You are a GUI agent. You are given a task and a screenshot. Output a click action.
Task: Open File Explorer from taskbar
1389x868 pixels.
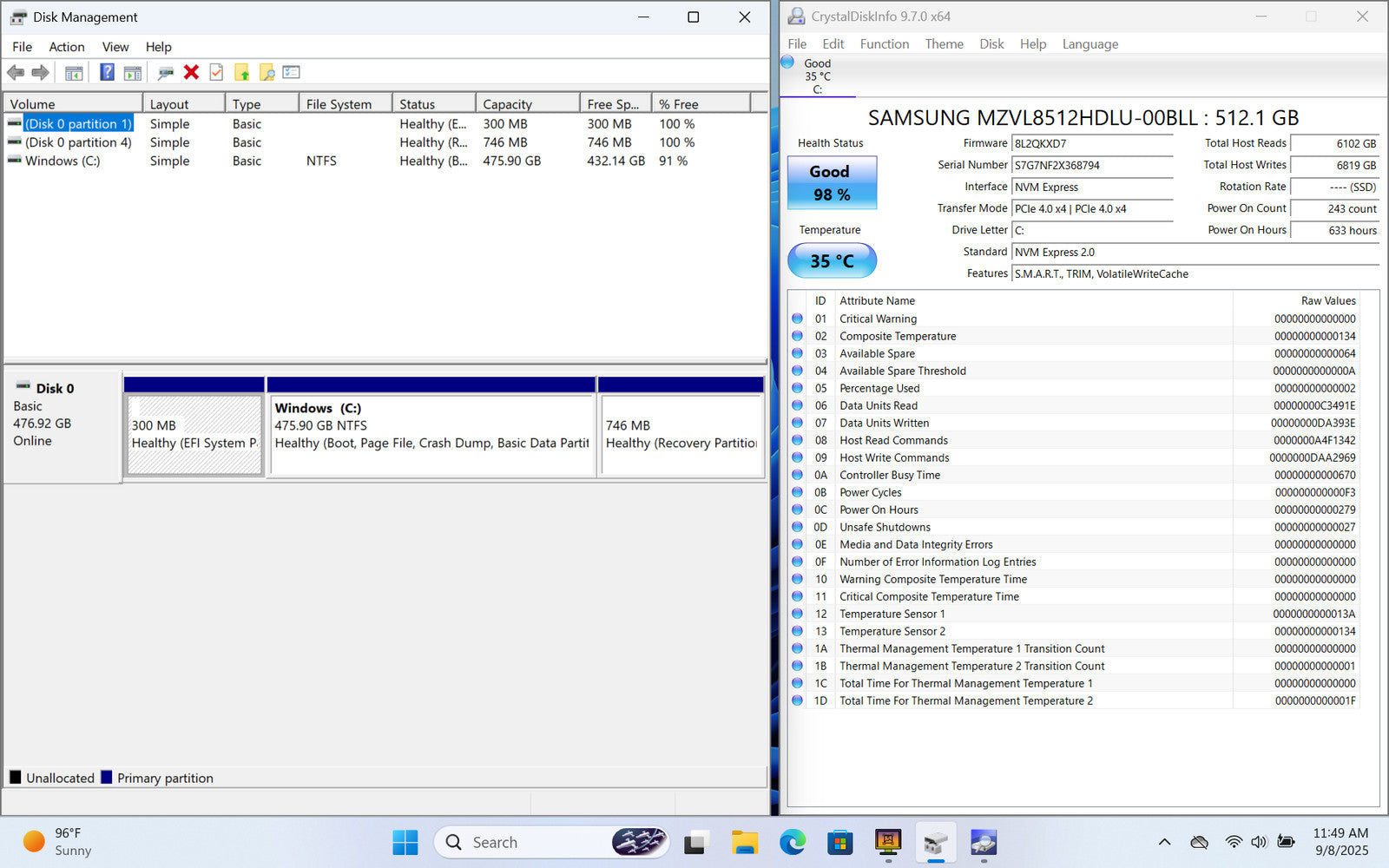pyautogui.click(x=745, y=842)
